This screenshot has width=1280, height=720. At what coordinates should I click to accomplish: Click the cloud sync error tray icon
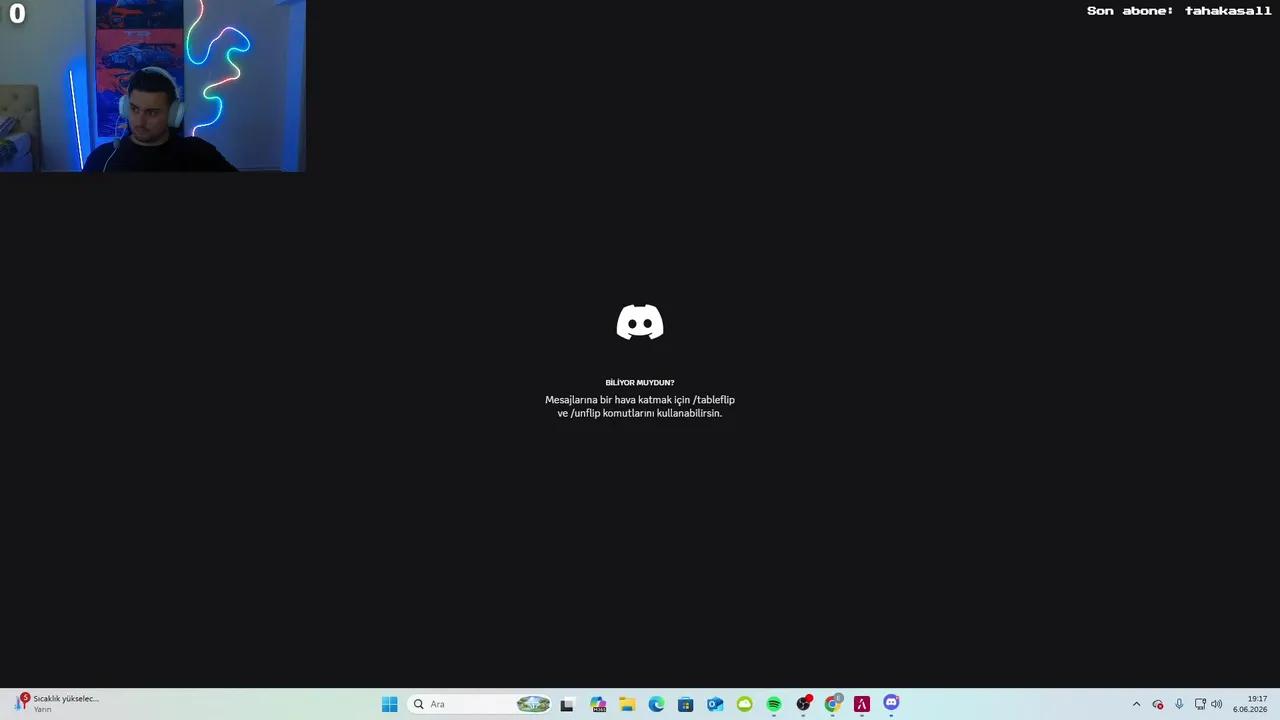[x=1158, y=704]
